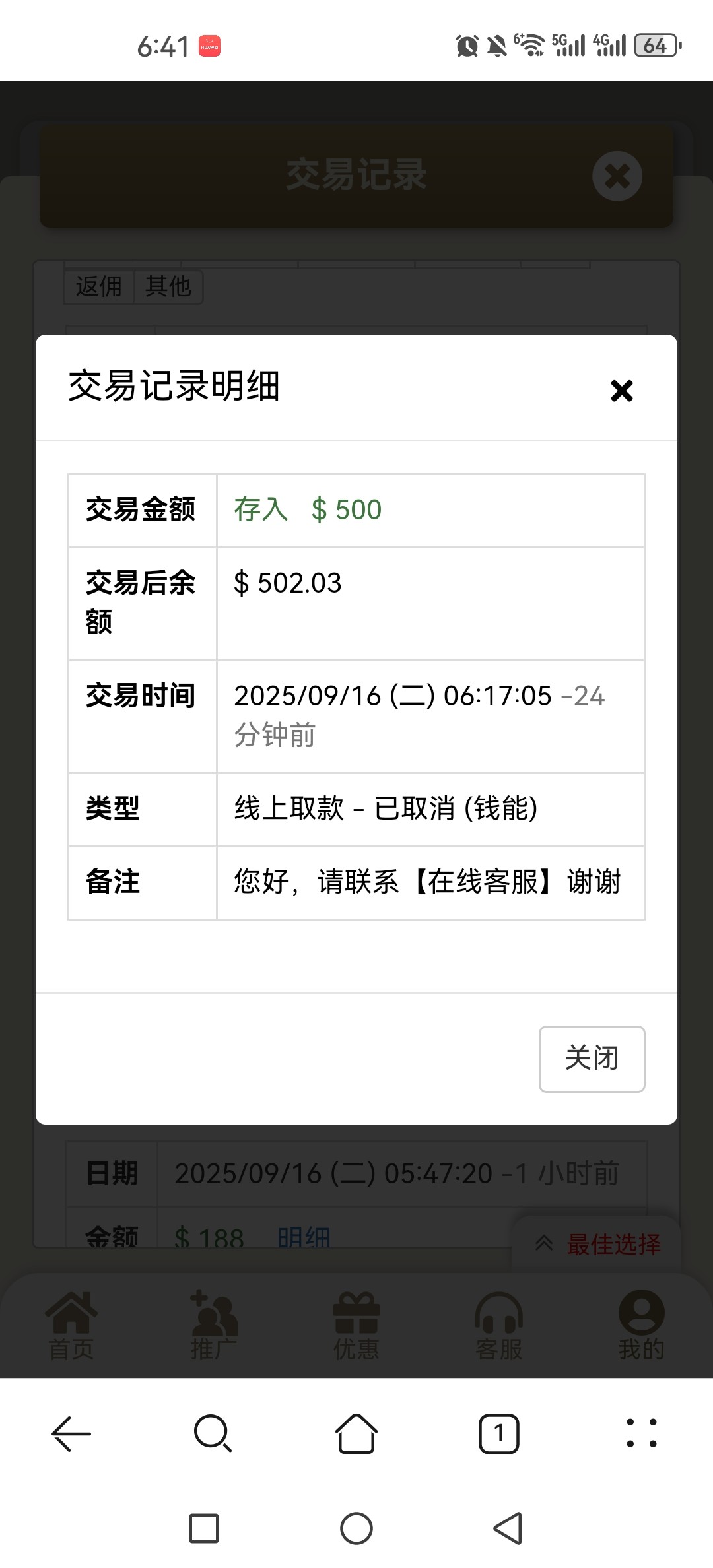Open the 明细 link beside $188

click(x=304, y=1238)
